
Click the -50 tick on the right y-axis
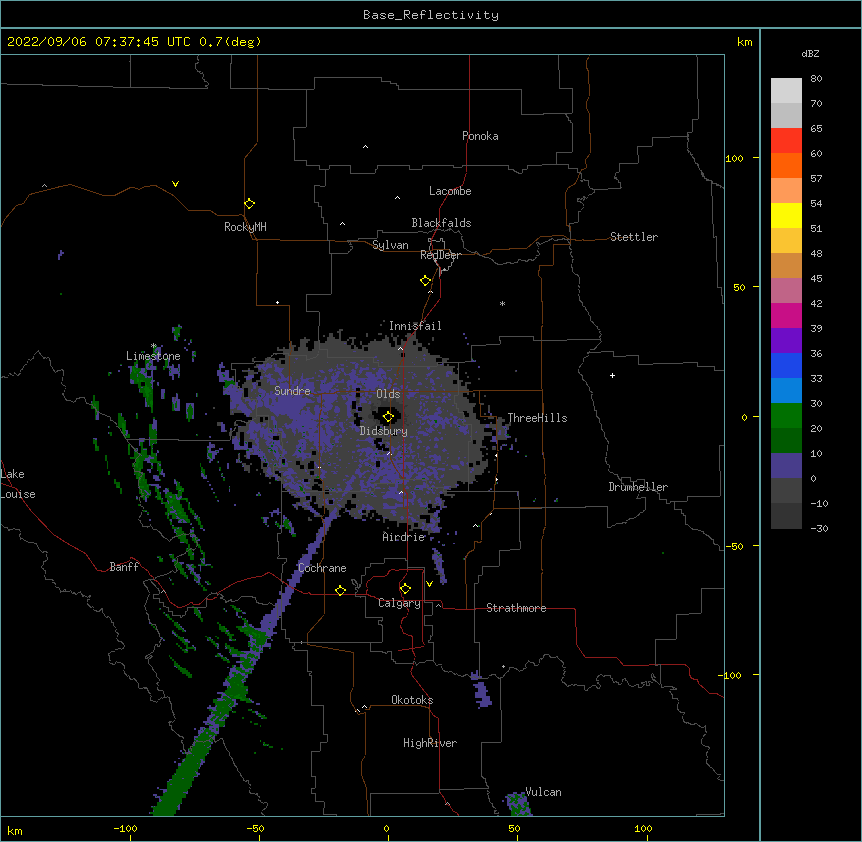[x=734, y=546]
